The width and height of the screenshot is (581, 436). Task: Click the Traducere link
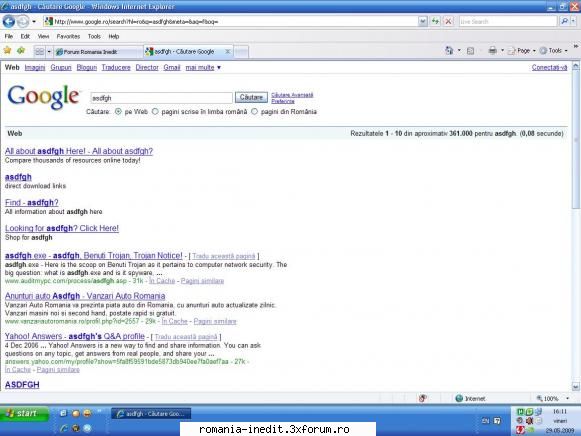click(116, 67)
